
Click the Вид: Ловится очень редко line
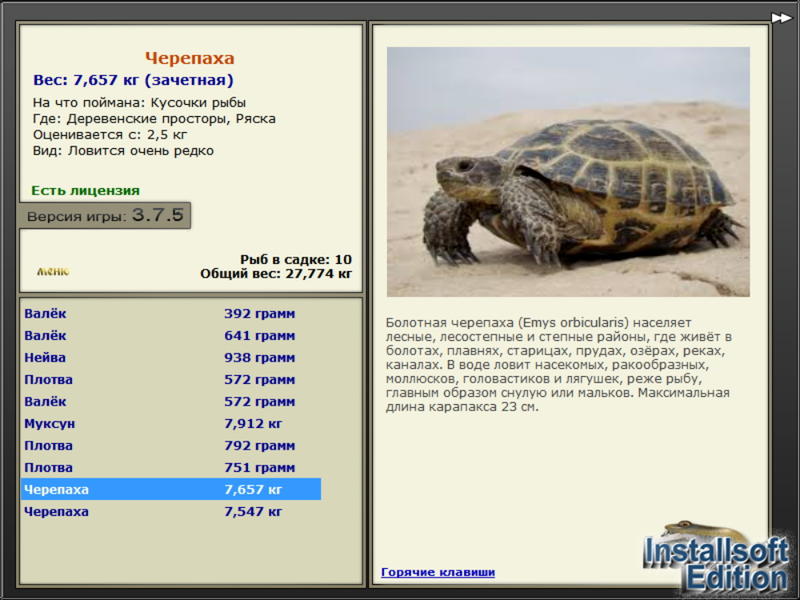123,151
